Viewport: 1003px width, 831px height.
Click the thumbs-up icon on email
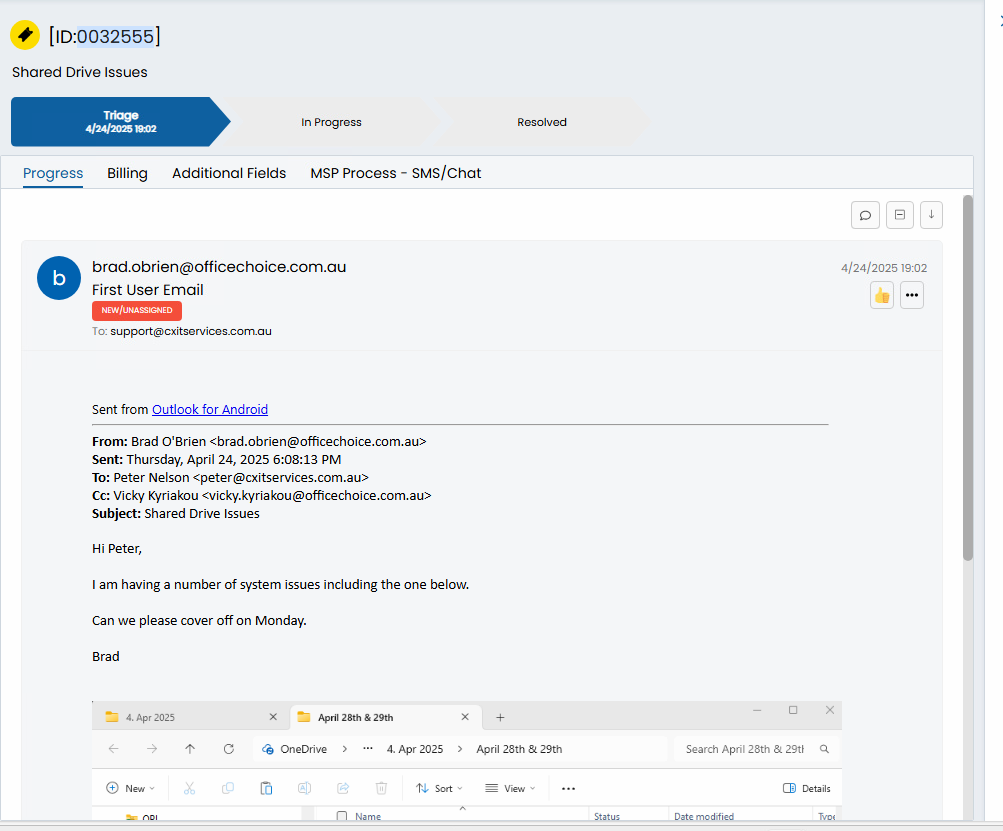(x=882, y=296)
